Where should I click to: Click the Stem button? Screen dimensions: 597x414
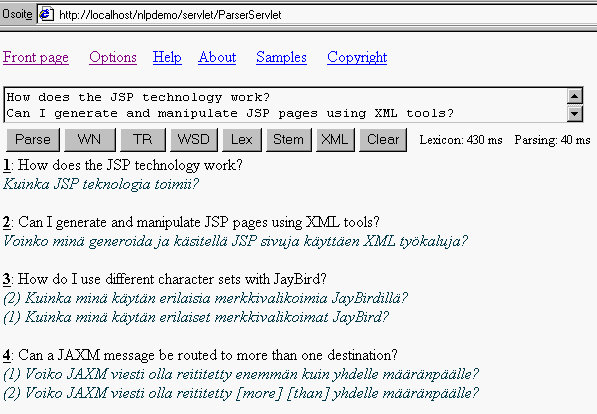[289, 140]
